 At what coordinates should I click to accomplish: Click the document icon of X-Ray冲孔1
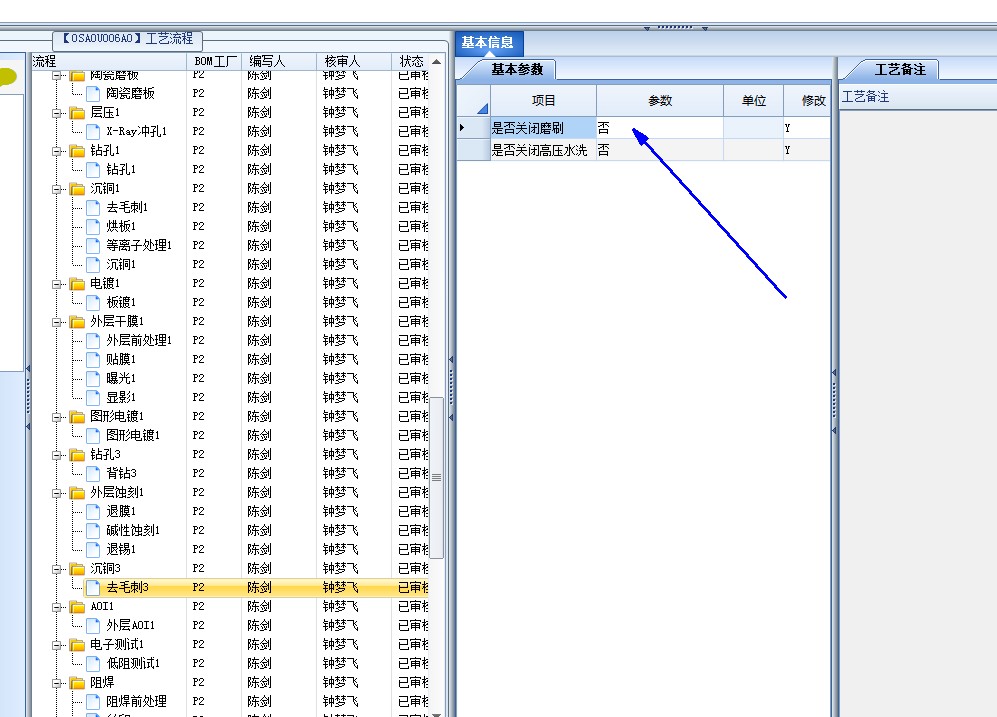pyautogui.click(x=93, y=132)
